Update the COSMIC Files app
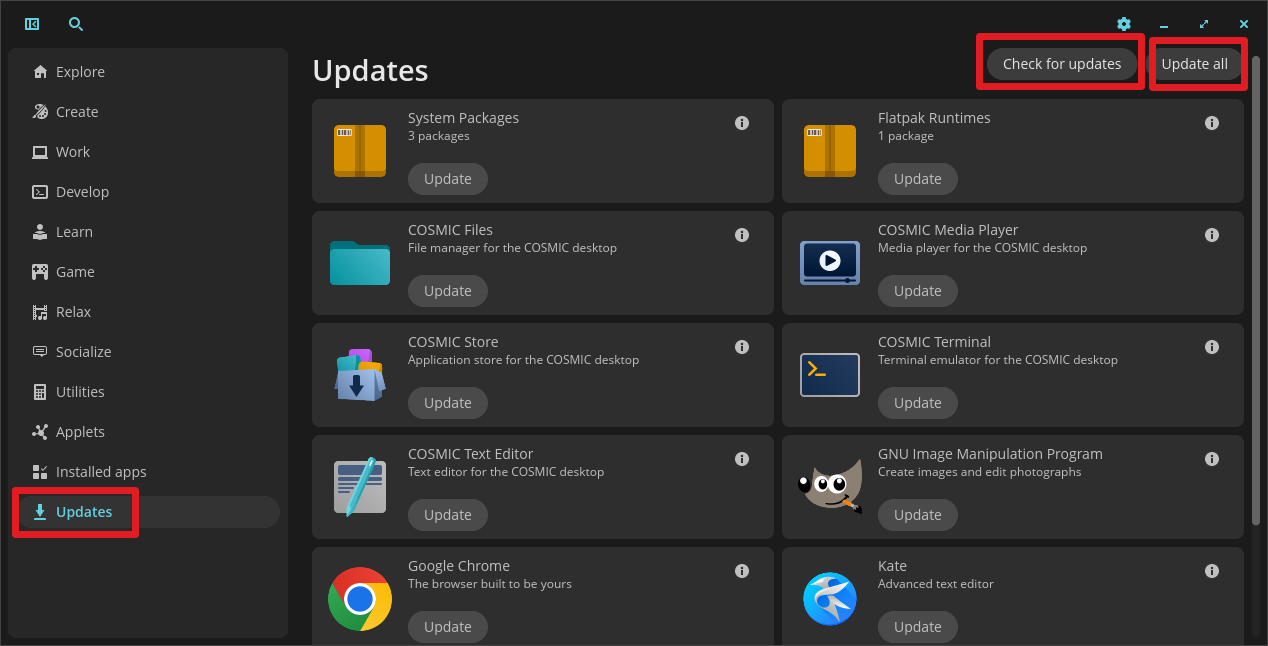Viewport: 1268px width, 646px height. click(447, 290)
